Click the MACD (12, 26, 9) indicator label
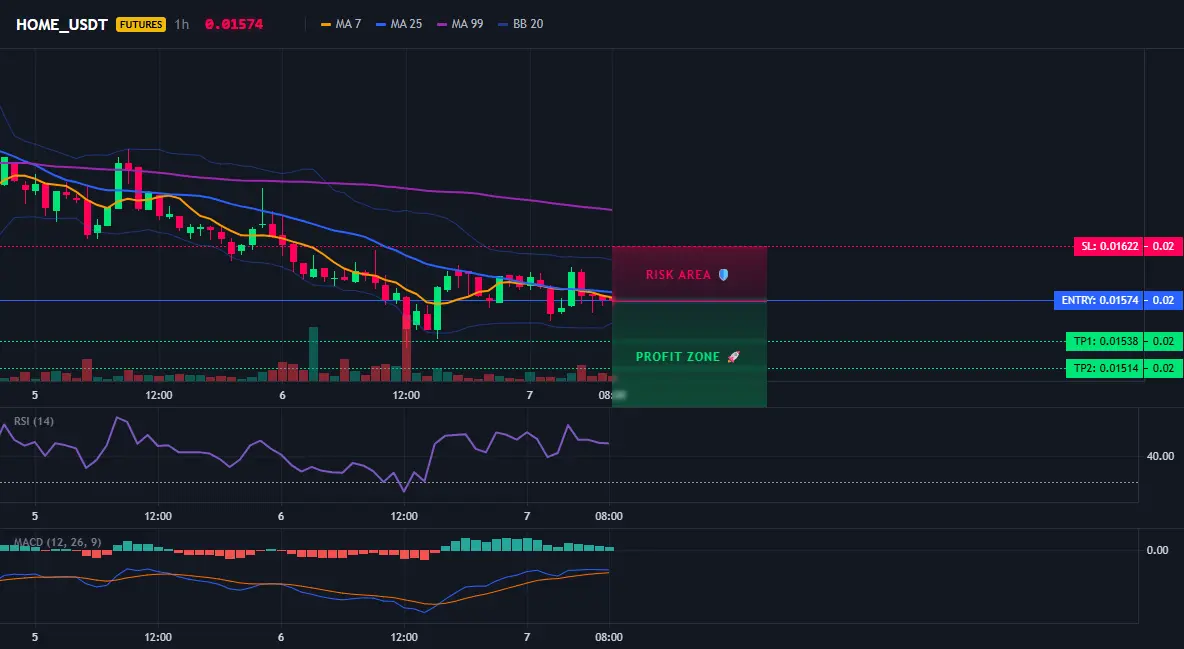The image size is (1184, 649). tap(57, 542)
